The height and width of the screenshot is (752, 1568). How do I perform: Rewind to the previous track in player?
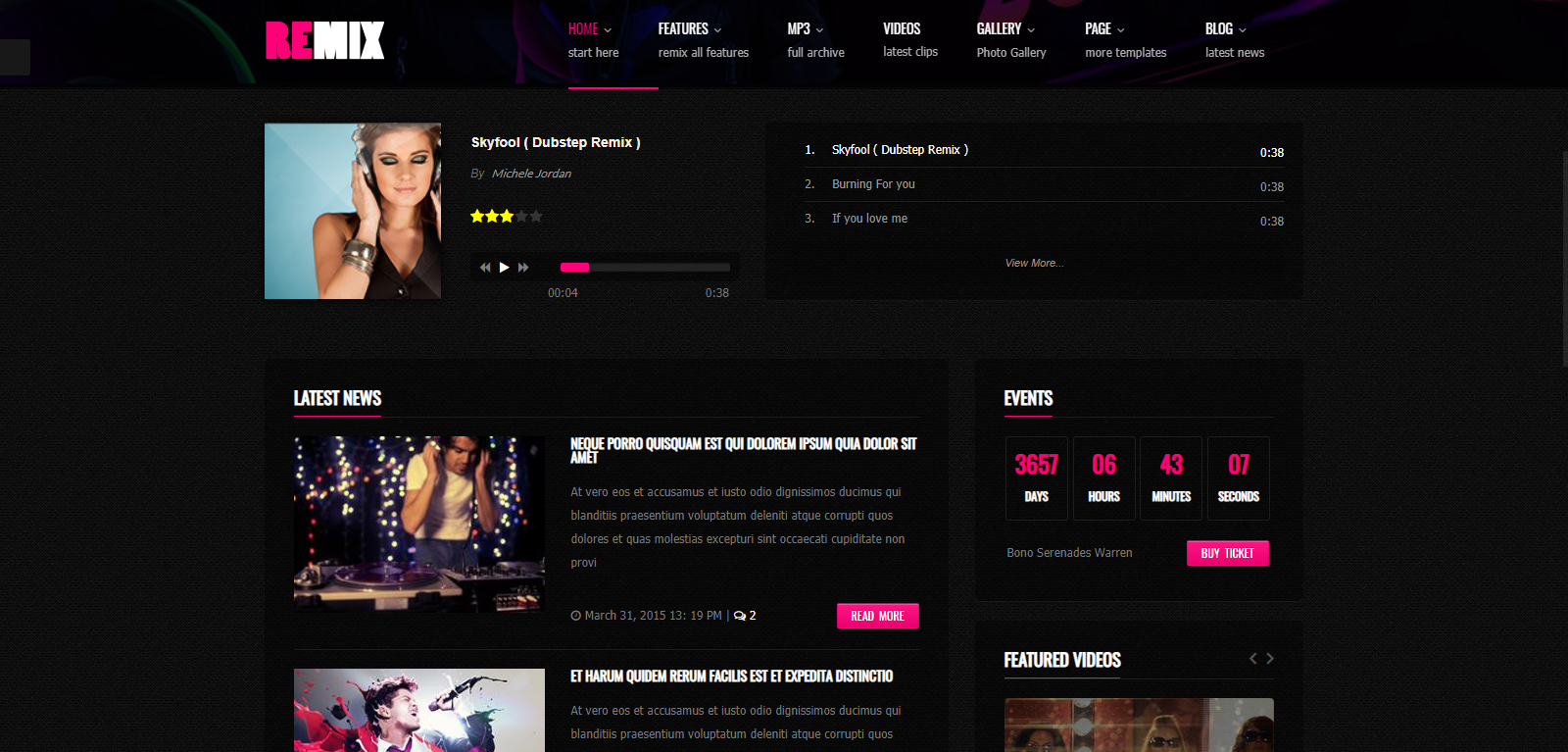click(x=484, y=268)
